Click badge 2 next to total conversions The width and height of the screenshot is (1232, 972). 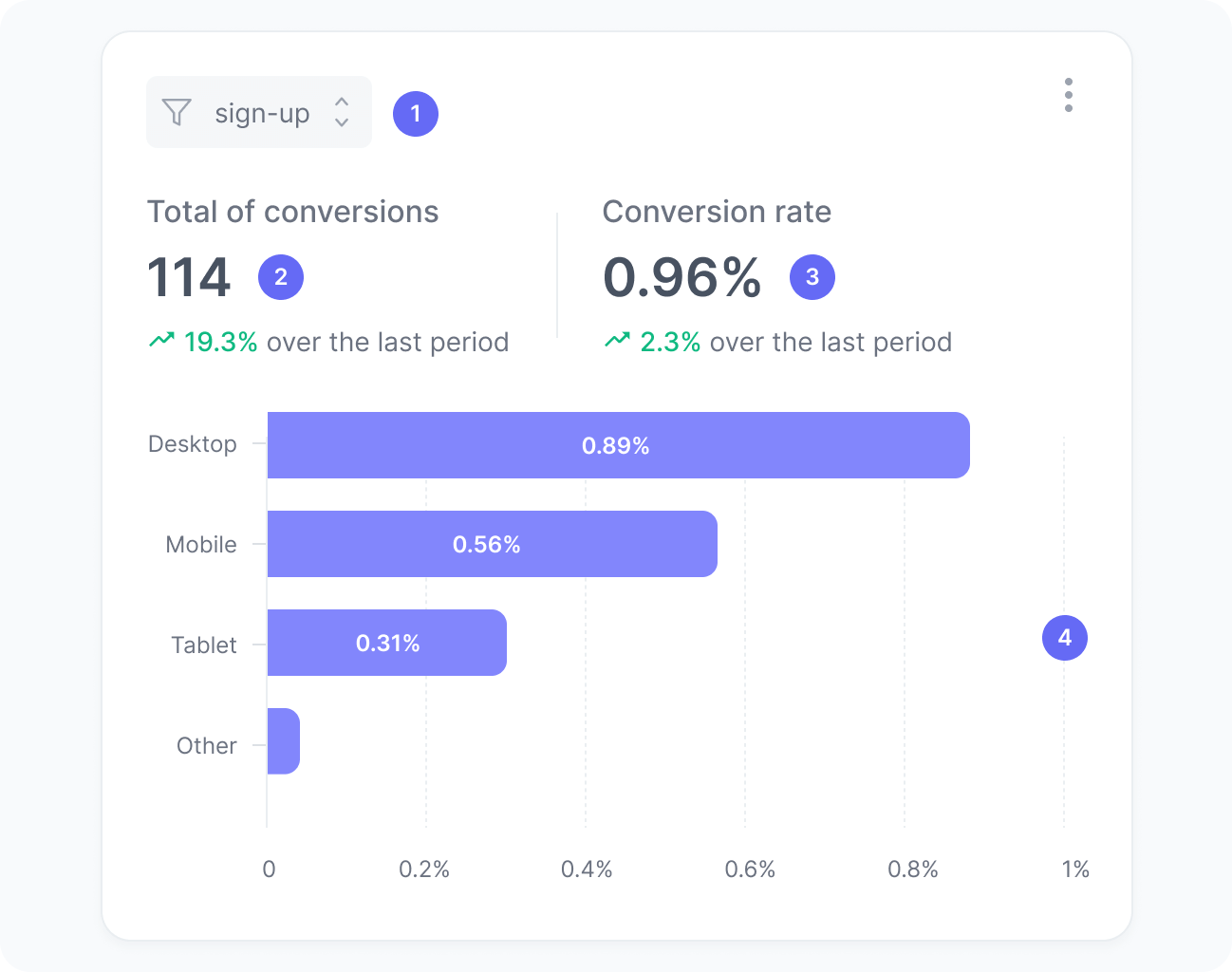click(x=280, y=276)
